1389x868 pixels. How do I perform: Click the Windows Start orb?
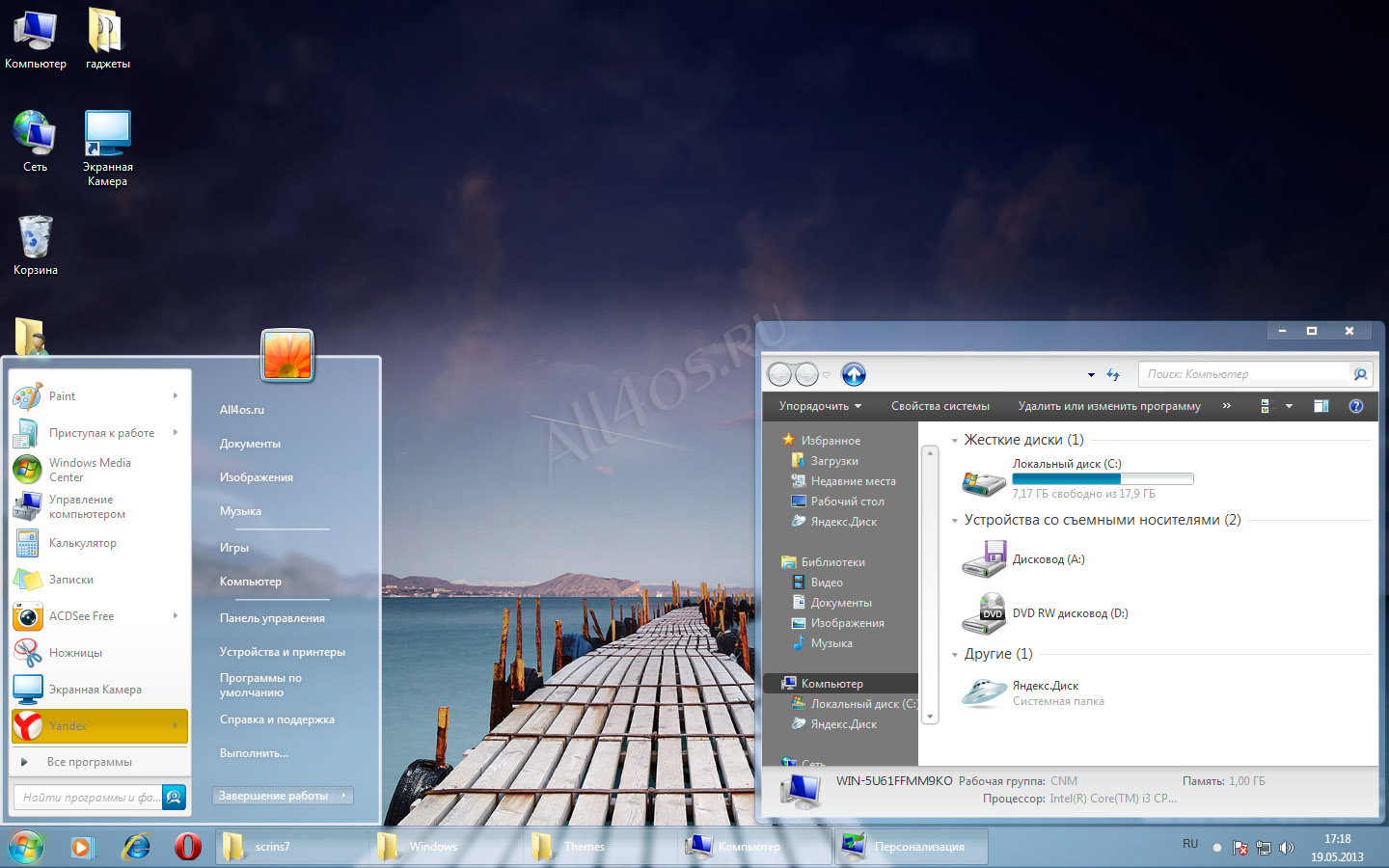pos(26,847)
